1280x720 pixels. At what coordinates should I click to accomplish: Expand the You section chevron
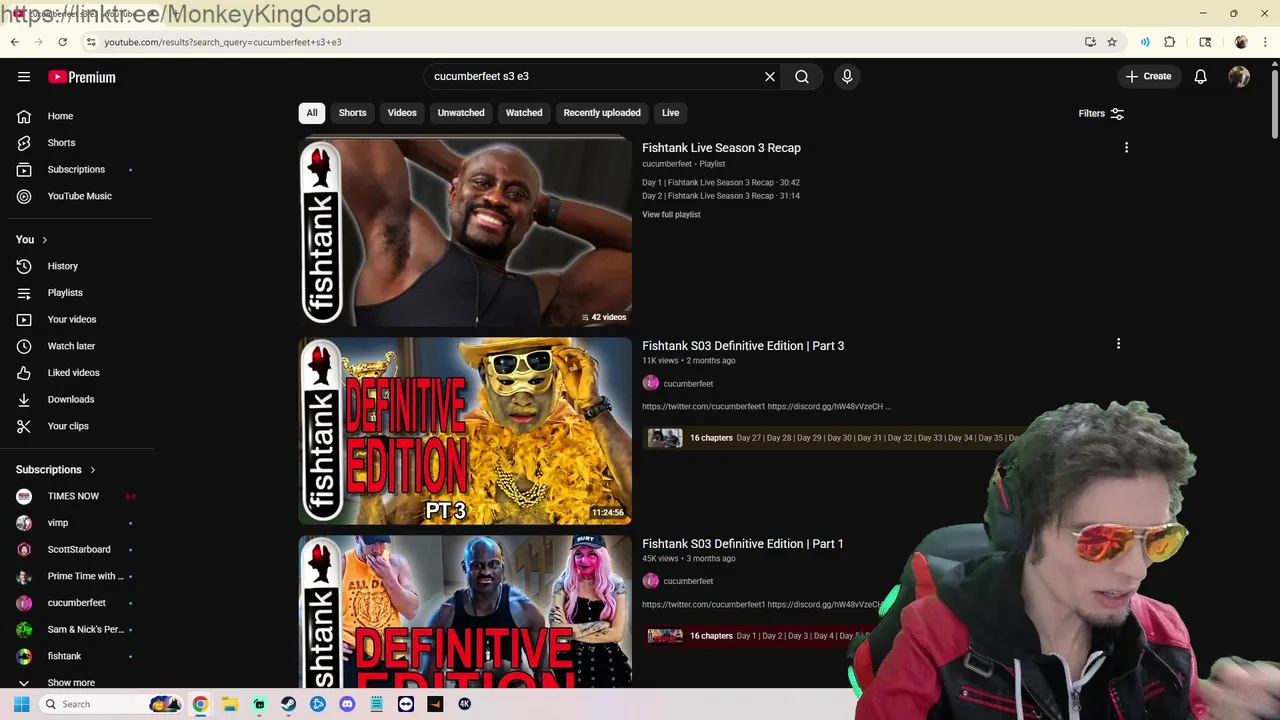[x=44, y=240]
